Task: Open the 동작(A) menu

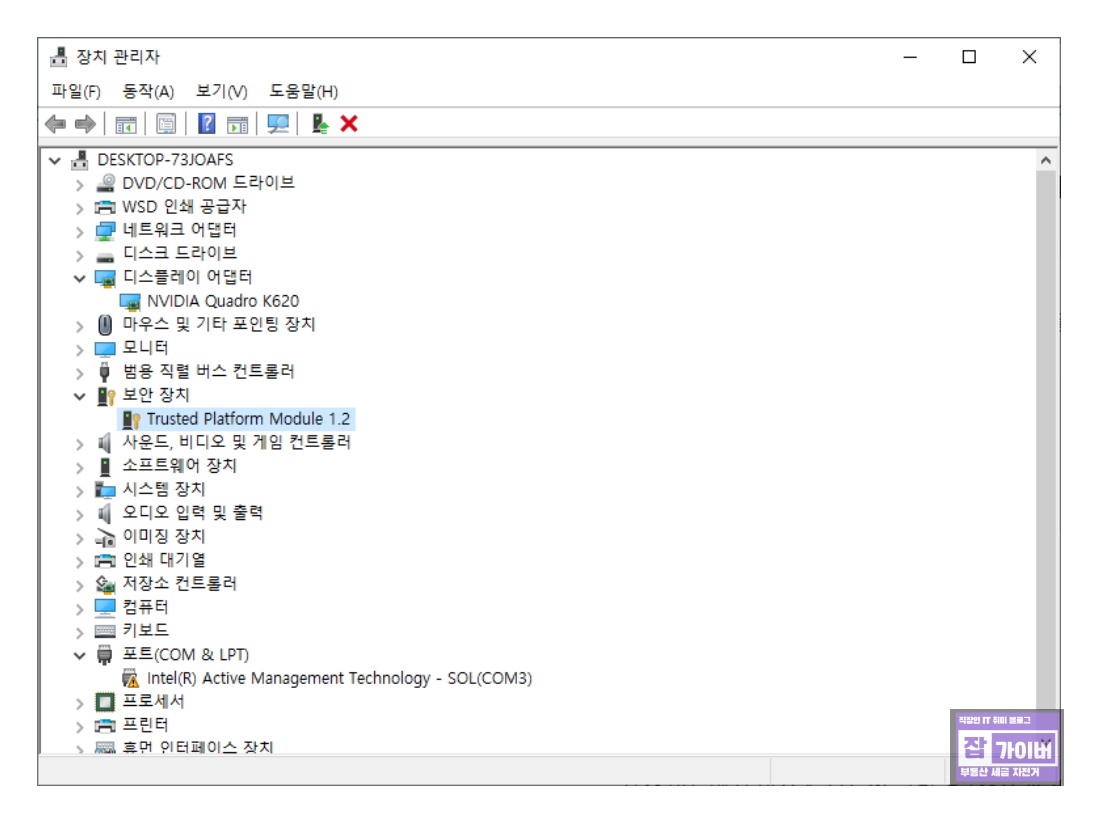Action: 148,92
